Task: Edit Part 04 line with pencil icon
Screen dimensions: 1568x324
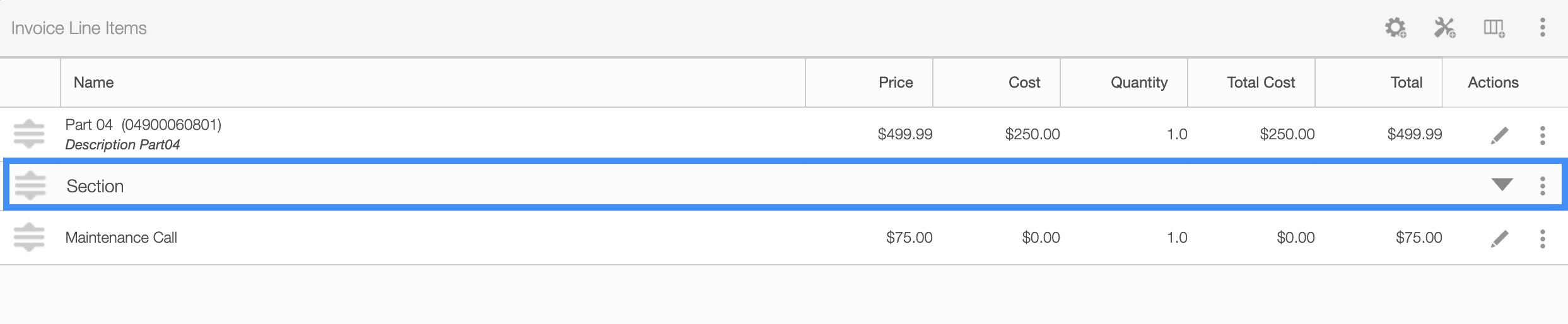Action: (1500, 135)
